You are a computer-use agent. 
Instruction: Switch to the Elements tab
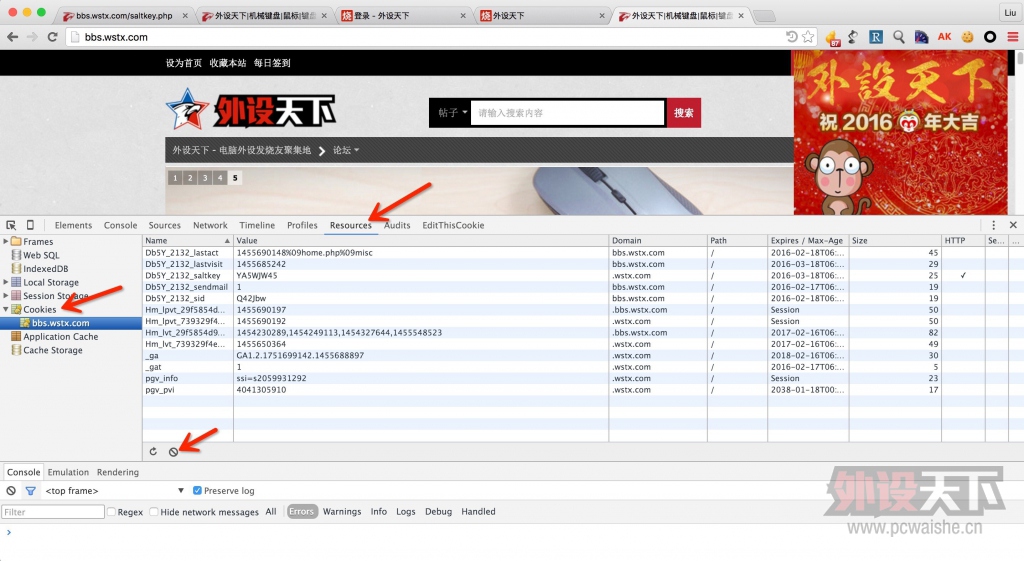73,225
